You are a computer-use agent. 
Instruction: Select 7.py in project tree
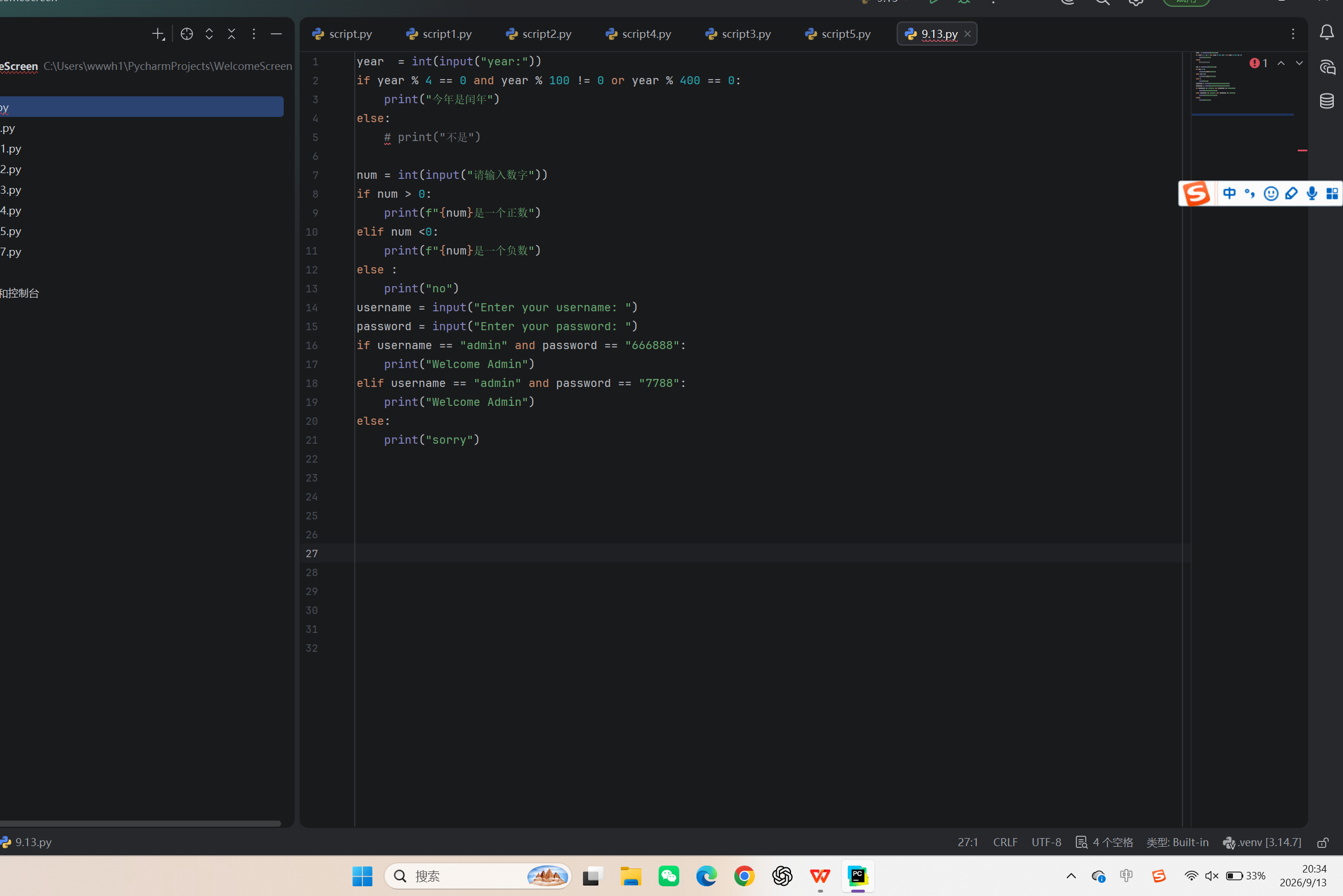point(11,252)
